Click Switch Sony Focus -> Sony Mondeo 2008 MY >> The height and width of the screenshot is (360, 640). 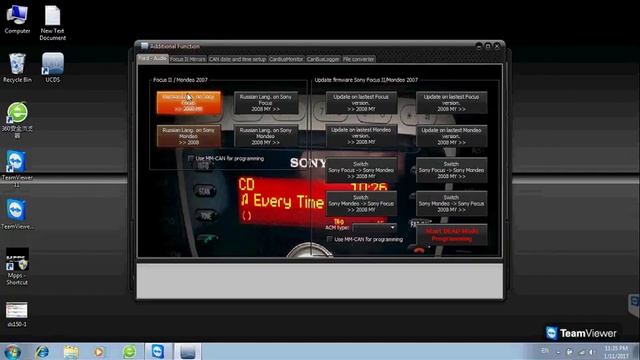(x=451, y=170)
